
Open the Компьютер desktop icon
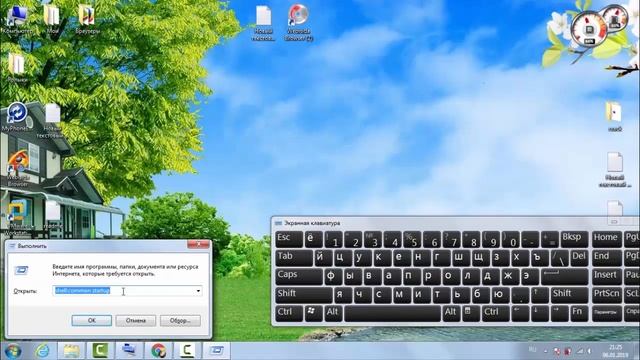16,19
